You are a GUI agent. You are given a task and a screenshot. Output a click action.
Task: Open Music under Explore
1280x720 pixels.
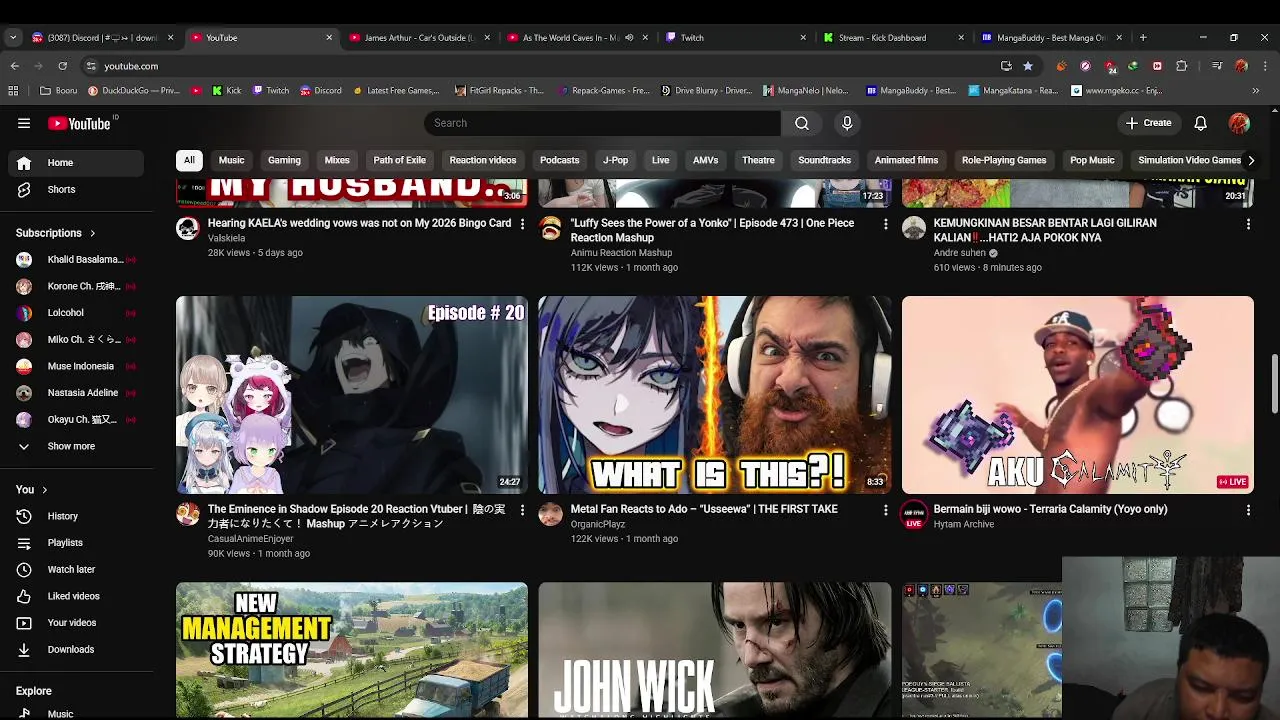pos(78,714)
